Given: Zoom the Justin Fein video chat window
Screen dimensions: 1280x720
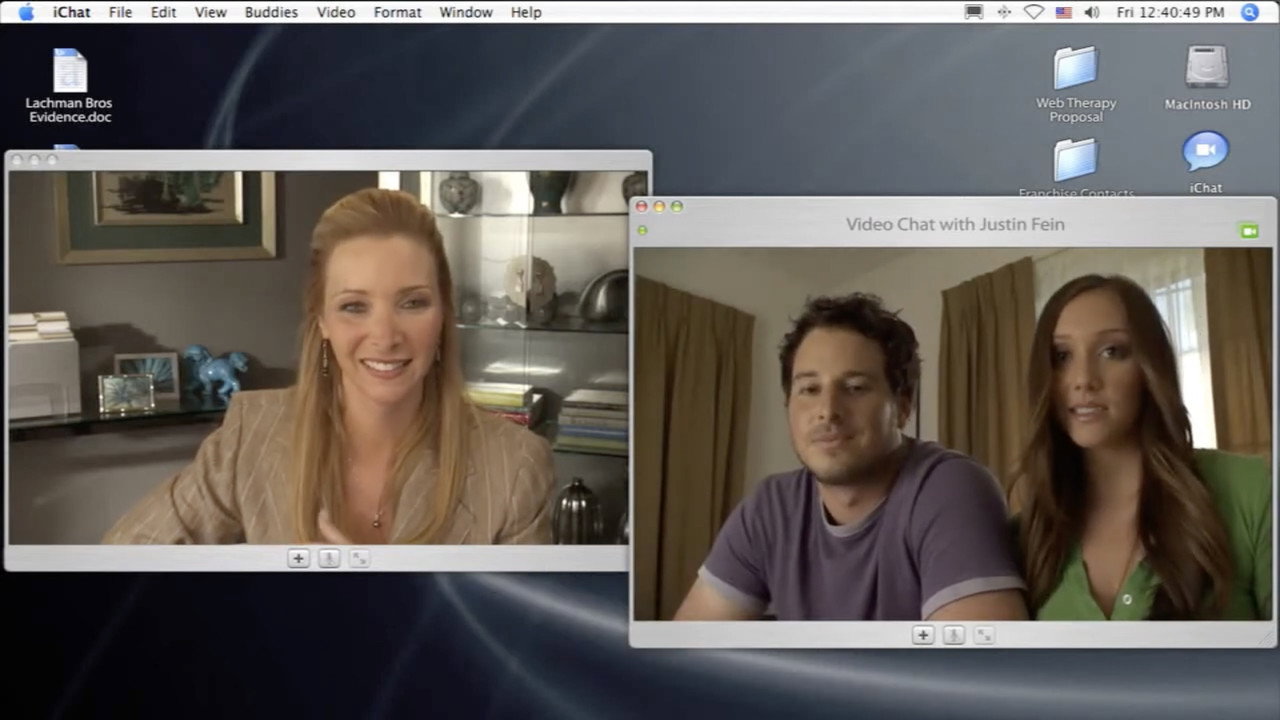Looking at the screenshot, I should tap(677, 207).
